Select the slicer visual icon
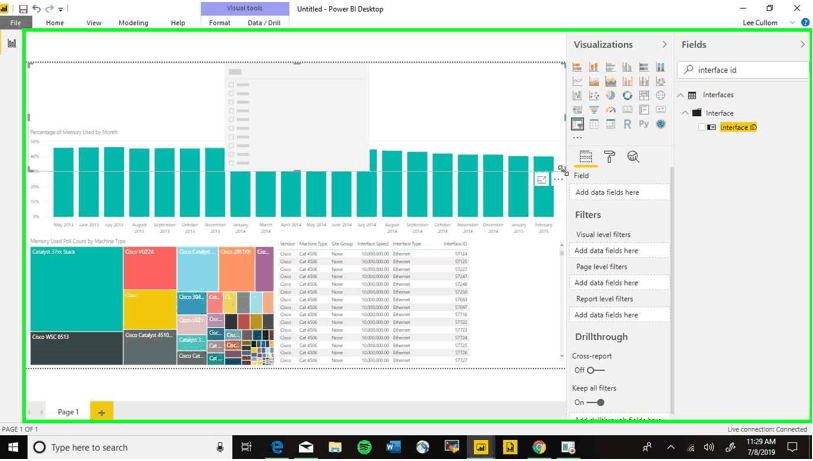Screen dimensions: 813x461 click(x=577, y=124)
